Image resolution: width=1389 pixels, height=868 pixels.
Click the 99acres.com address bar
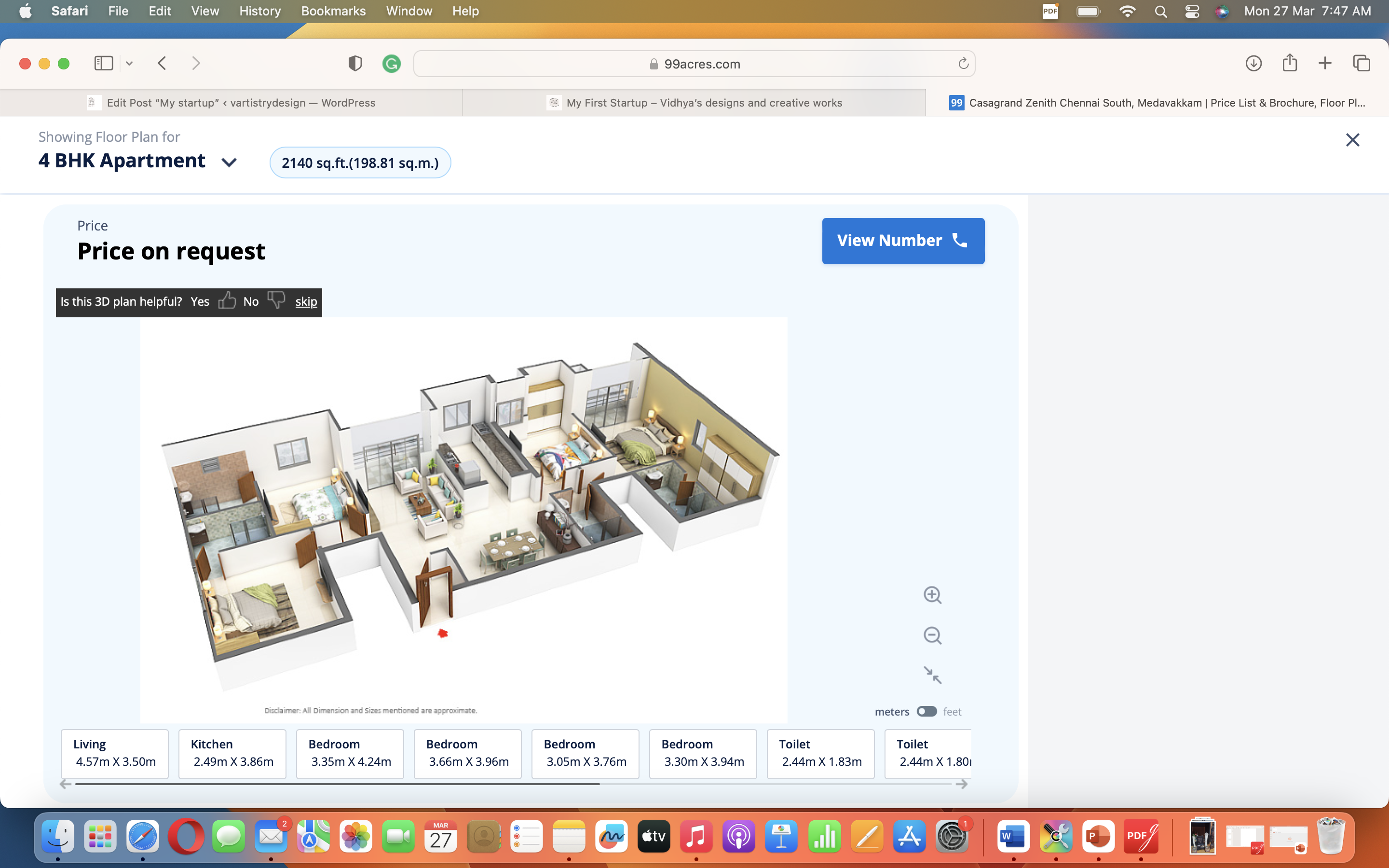[694, 64]
